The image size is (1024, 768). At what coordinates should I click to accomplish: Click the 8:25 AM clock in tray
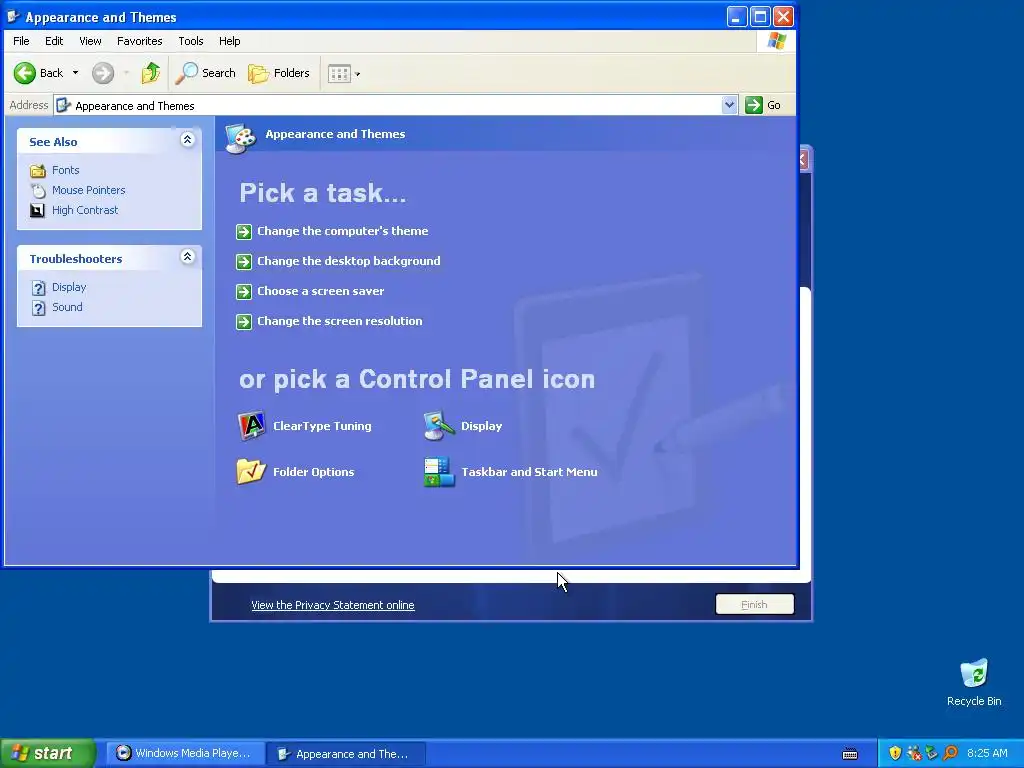[987, 754]
